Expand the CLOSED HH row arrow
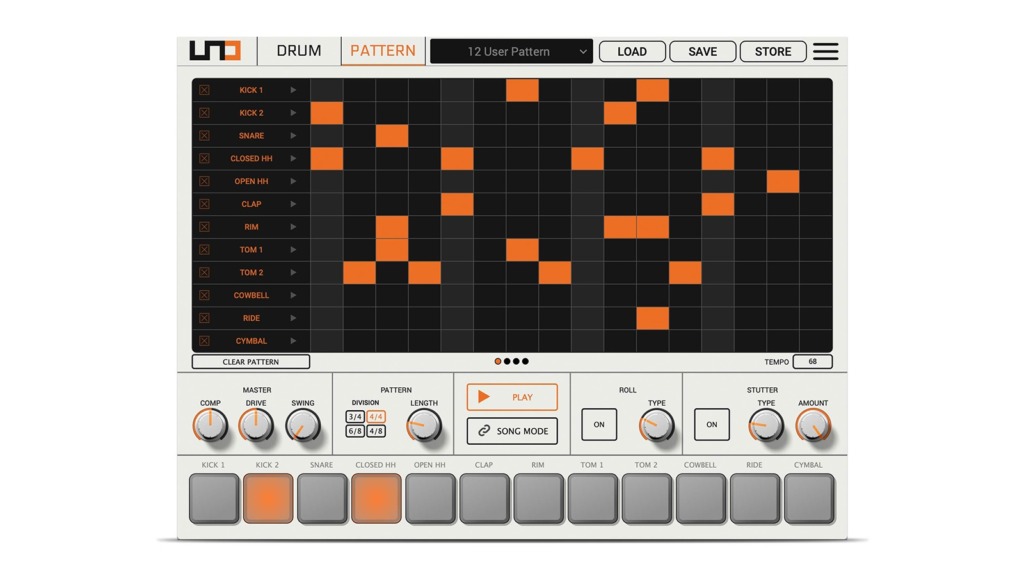Viewport: 1024px width, 576px height. click(x=293, y=159)
